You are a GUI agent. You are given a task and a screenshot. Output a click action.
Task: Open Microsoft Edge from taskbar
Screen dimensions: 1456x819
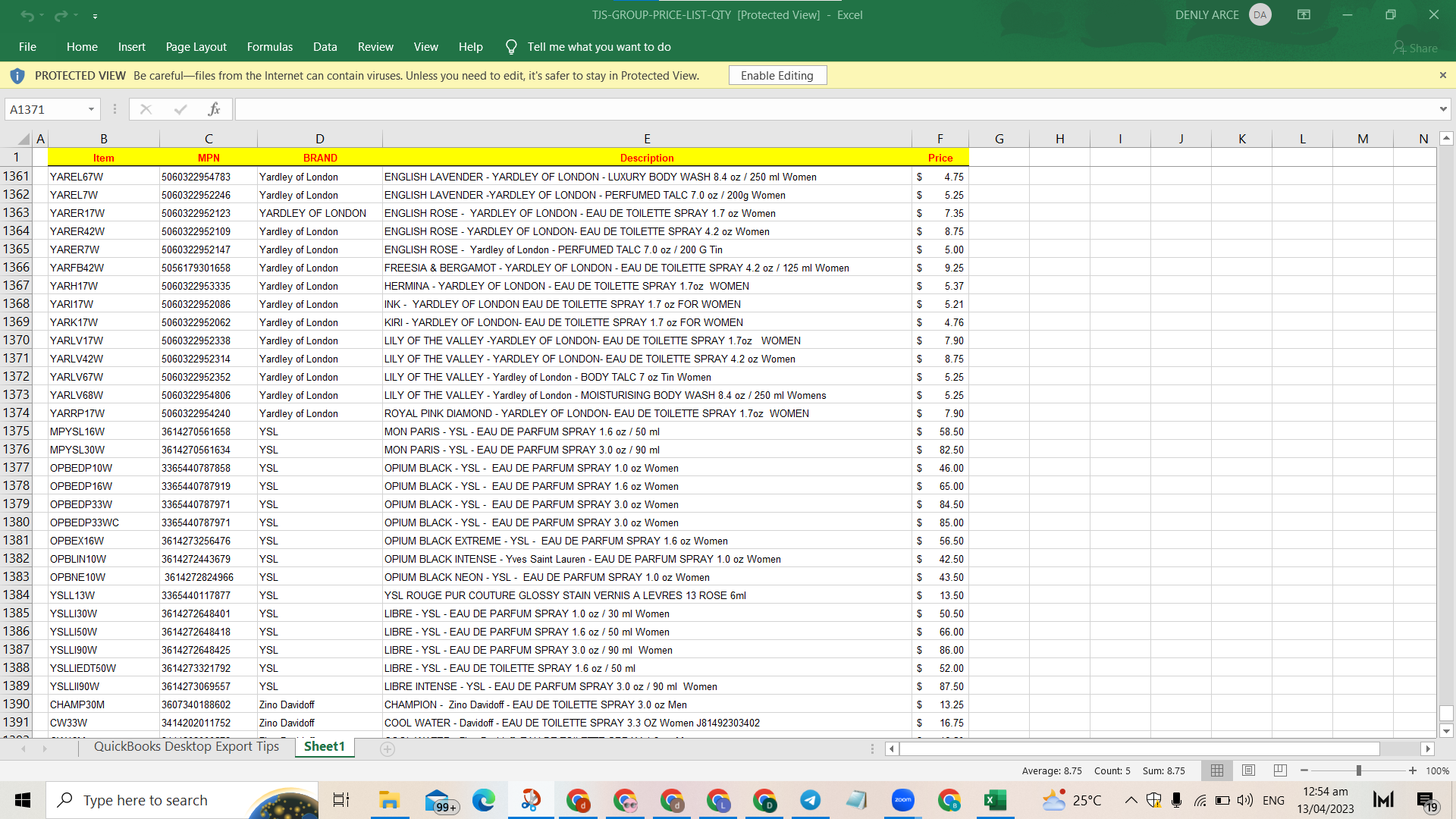(484, 800)
